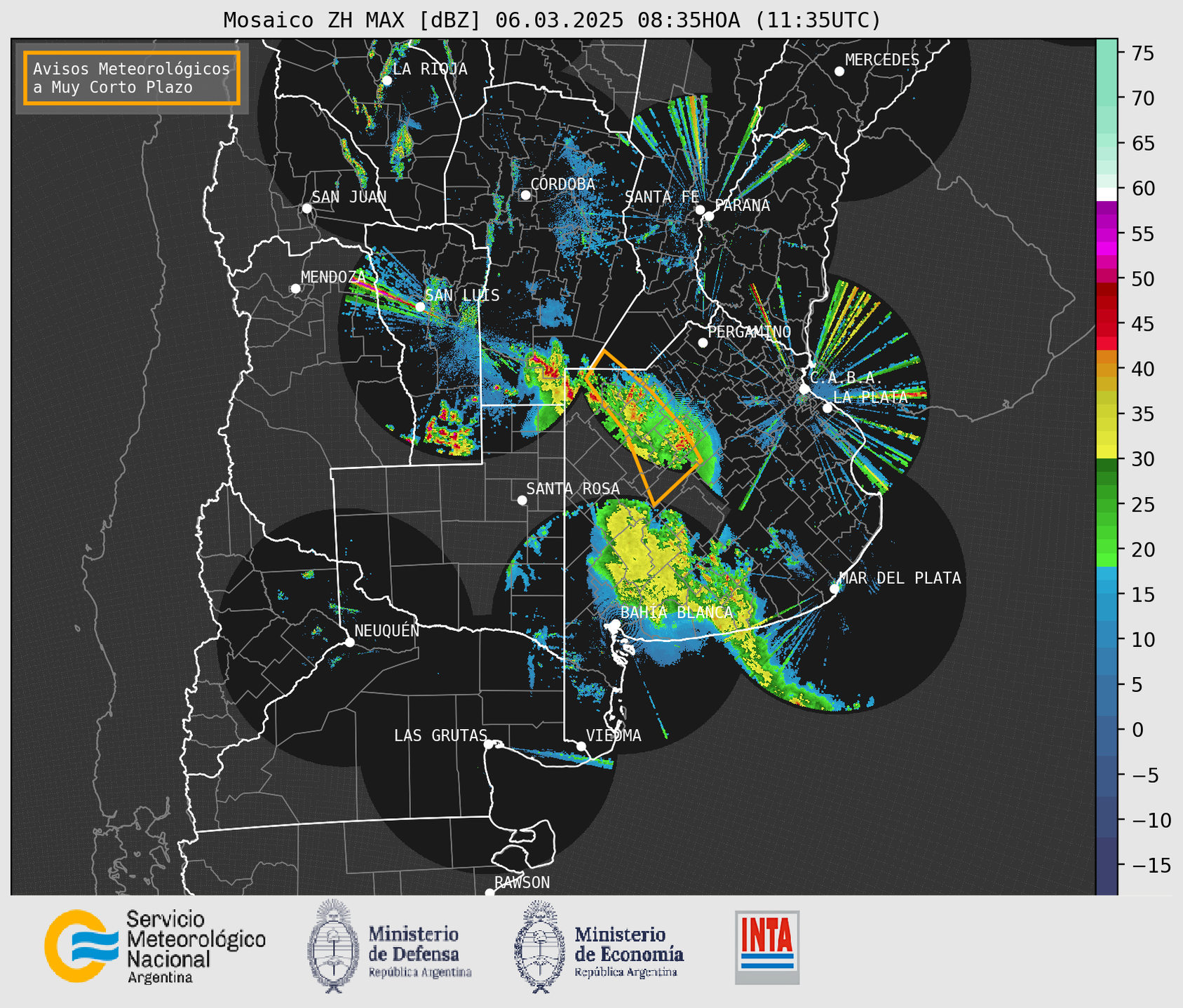The height and width of the screenshot is (1008, 1183).
Task: Click the Córdoba city marker
Action: (525, 195)
